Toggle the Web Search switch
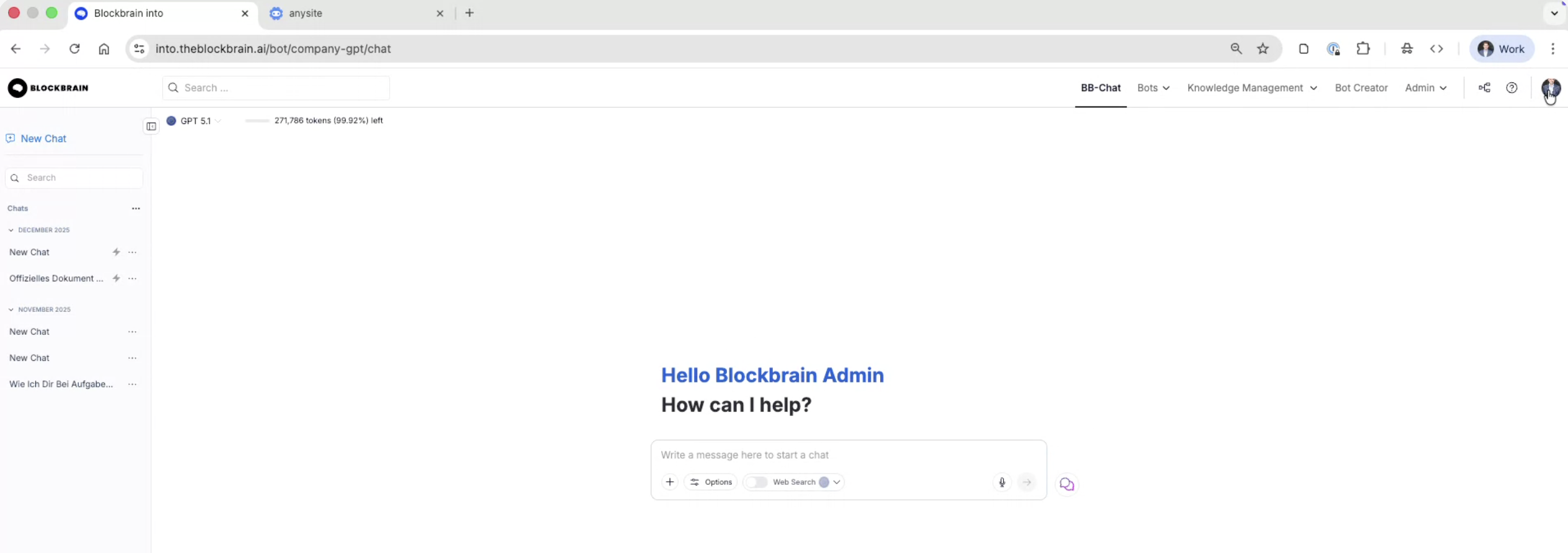Viewport: 1568px width, 553px height. pos(757,482)
